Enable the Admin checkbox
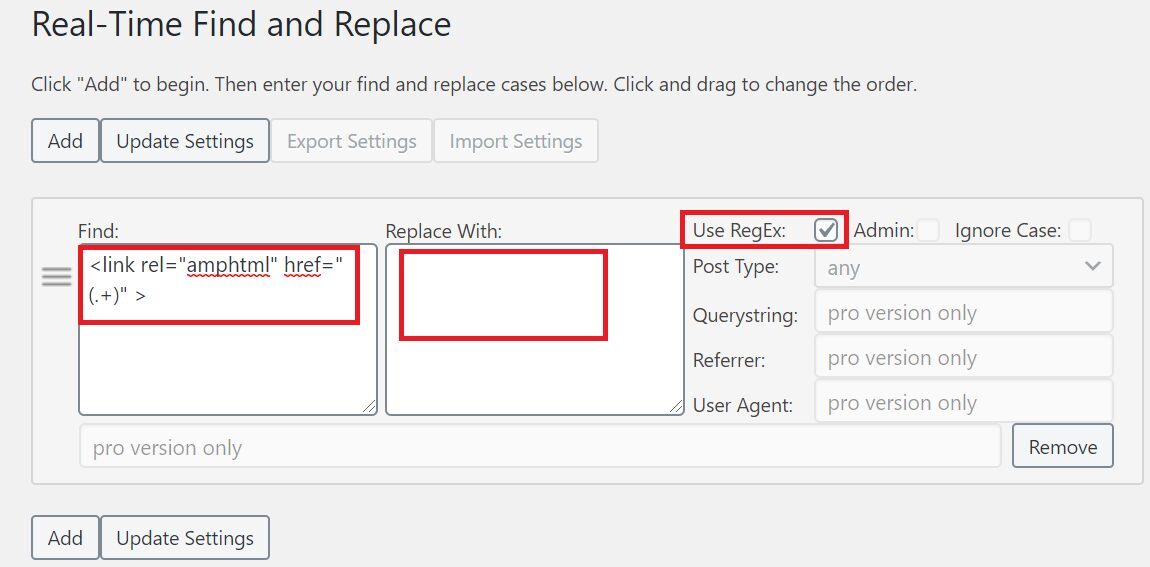The width and height of the screenshot is (1150, 567). [x=929, y=230]
